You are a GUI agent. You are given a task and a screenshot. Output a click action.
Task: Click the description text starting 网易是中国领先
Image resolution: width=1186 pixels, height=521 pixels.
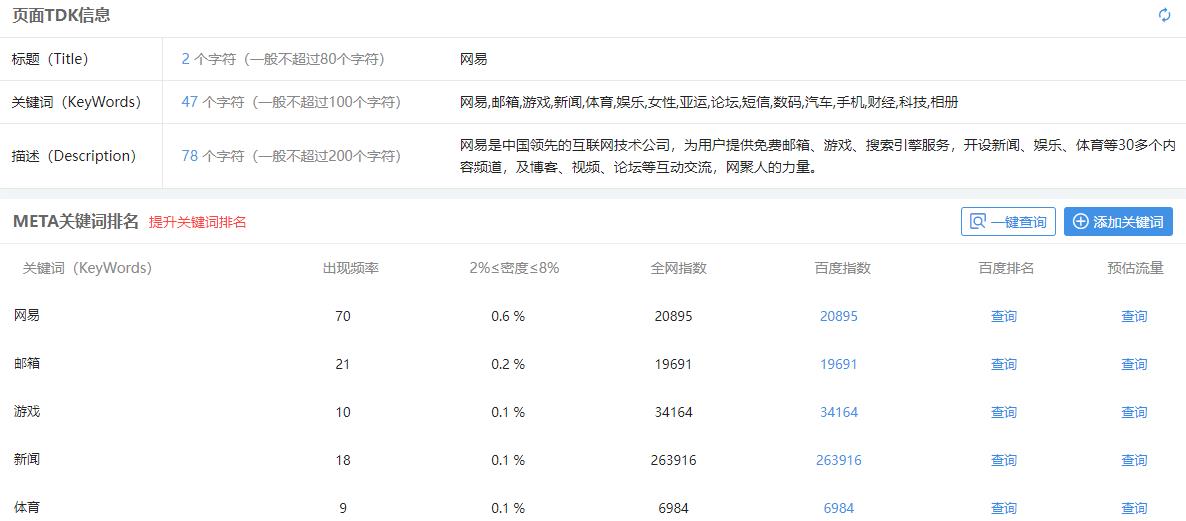(818, 156)
